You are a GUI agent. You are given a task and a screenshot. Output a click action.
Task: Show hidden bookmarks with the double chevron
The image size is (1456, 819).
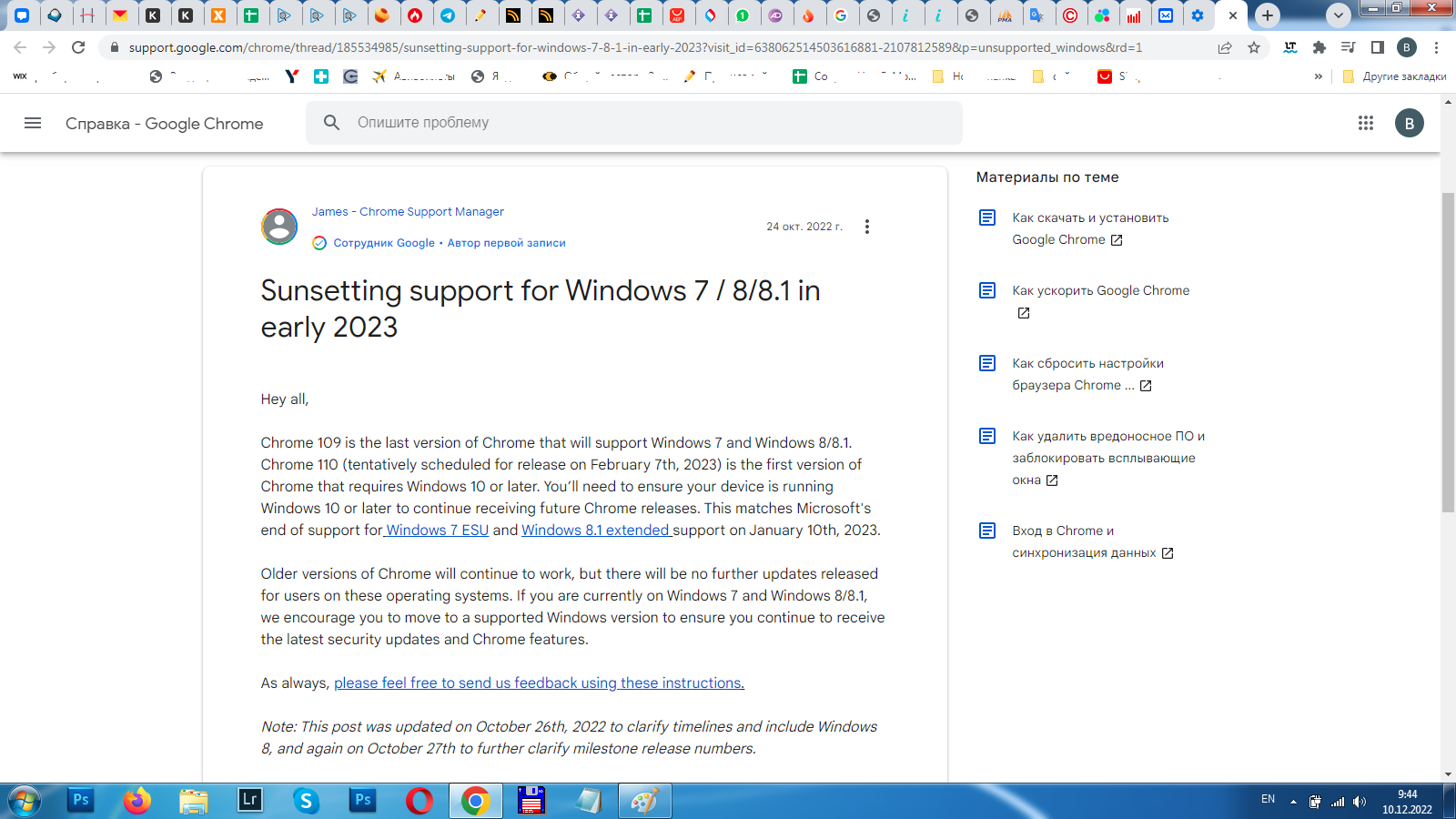tap(1318, 76)
